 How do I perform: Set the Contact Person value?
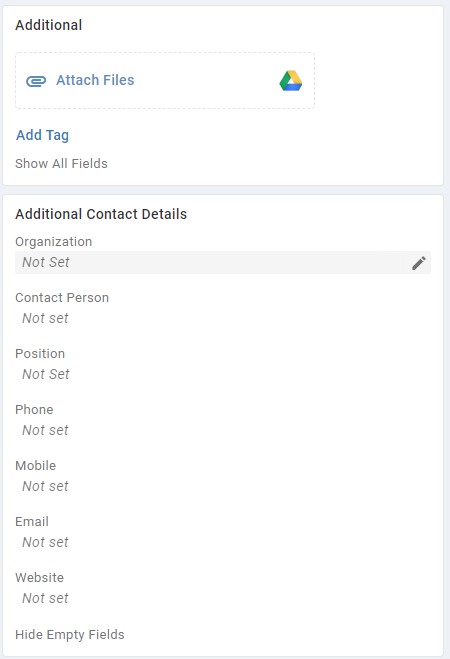pos(45,319)
